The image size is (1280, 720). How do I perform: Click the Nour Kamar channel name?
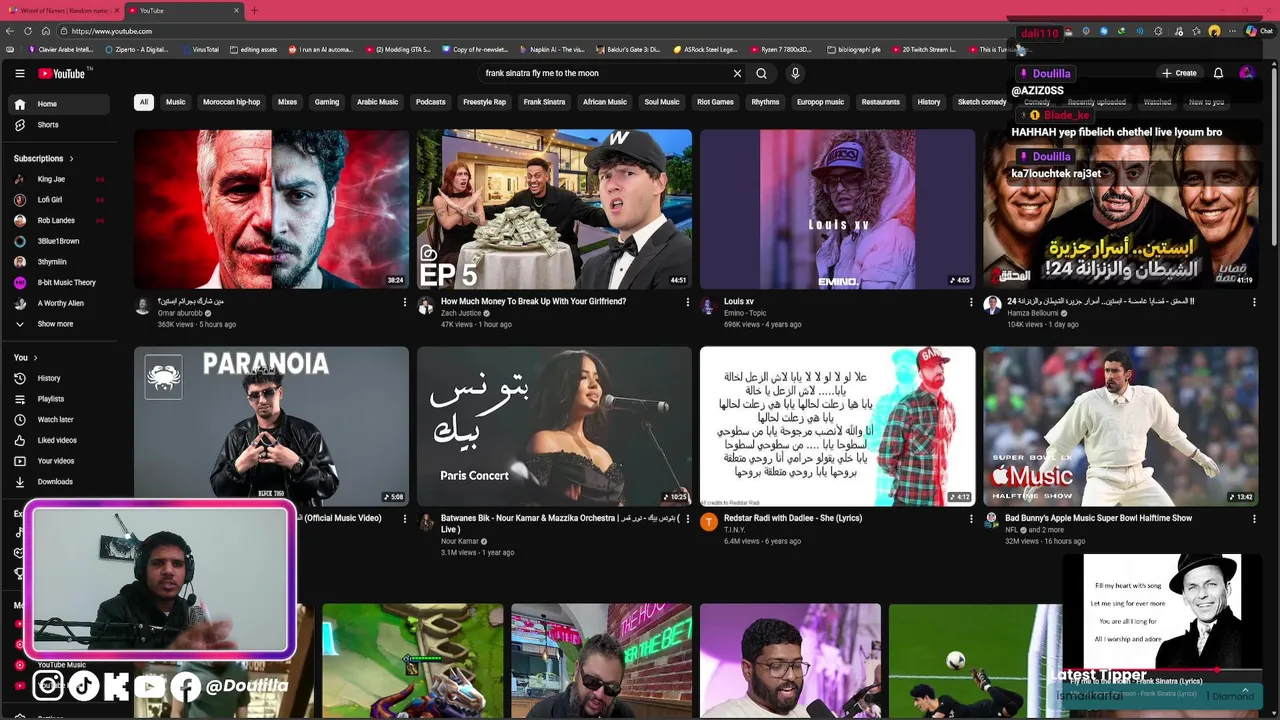460,541
